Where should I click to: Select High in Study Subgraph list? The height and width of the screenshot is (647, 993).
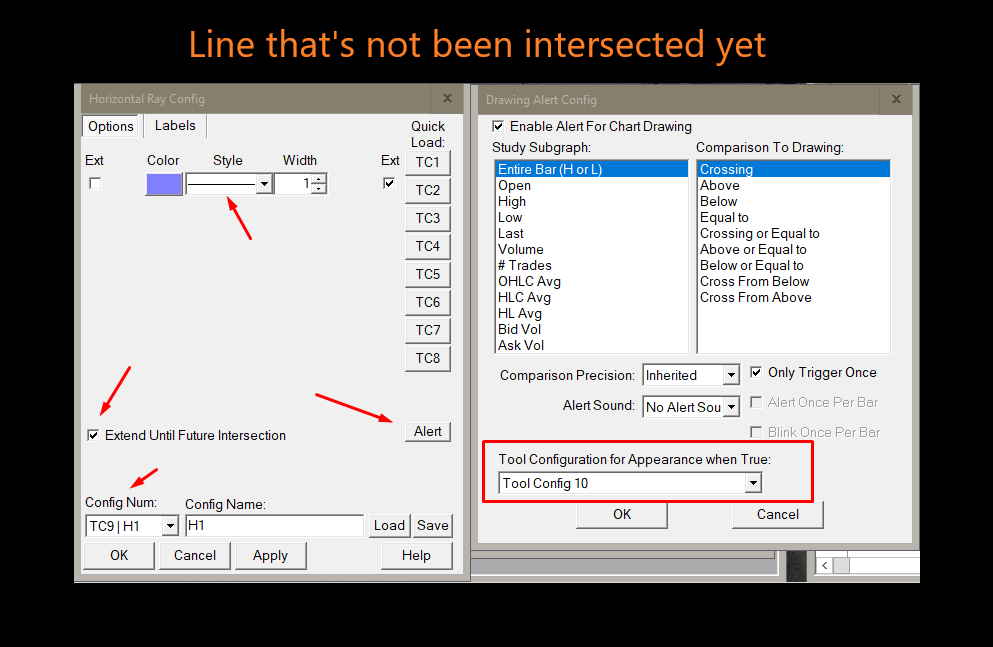coord(591,201)
